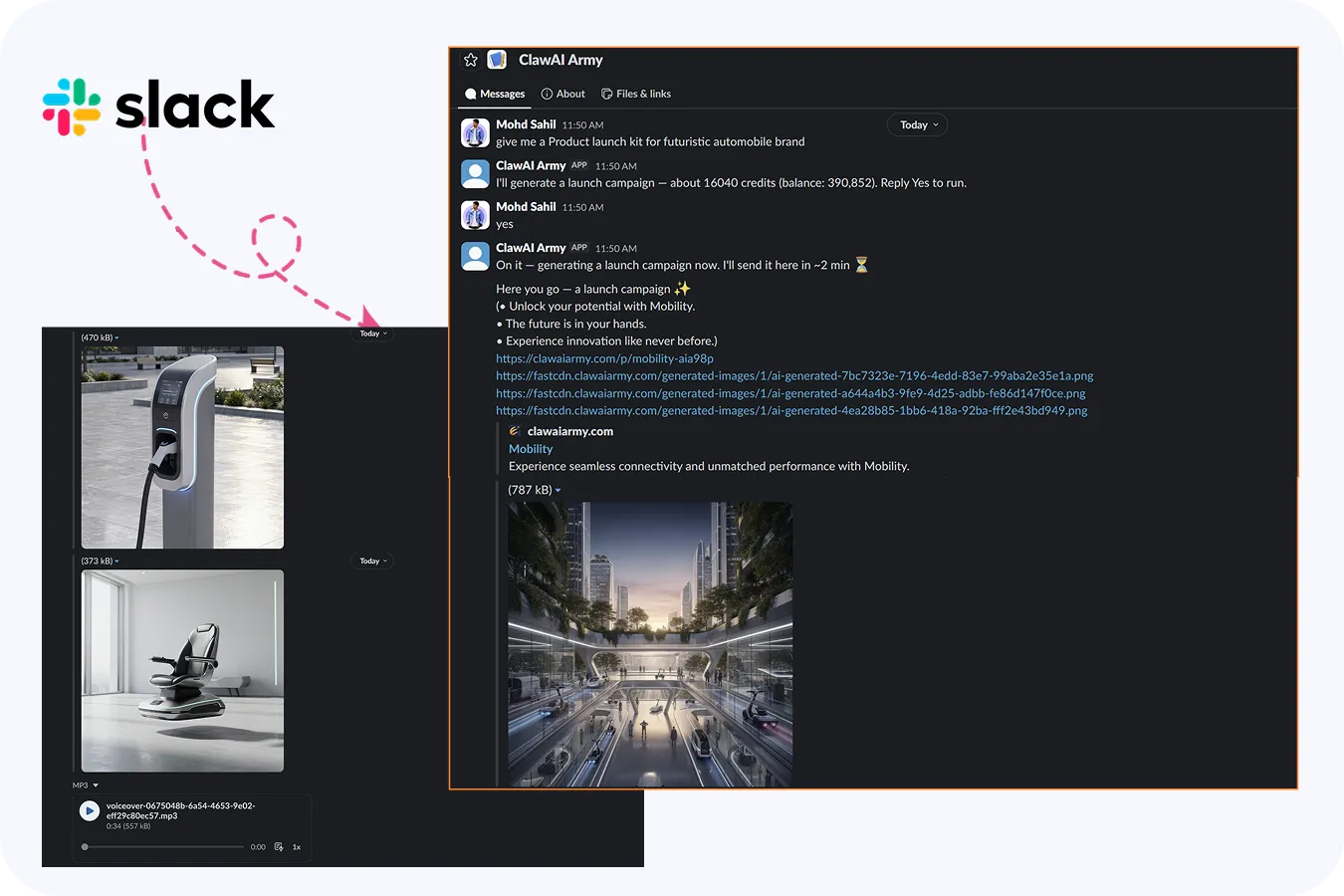Open the Files & links tab
The height and width of the screenshot is (896, 1344).
636,94
